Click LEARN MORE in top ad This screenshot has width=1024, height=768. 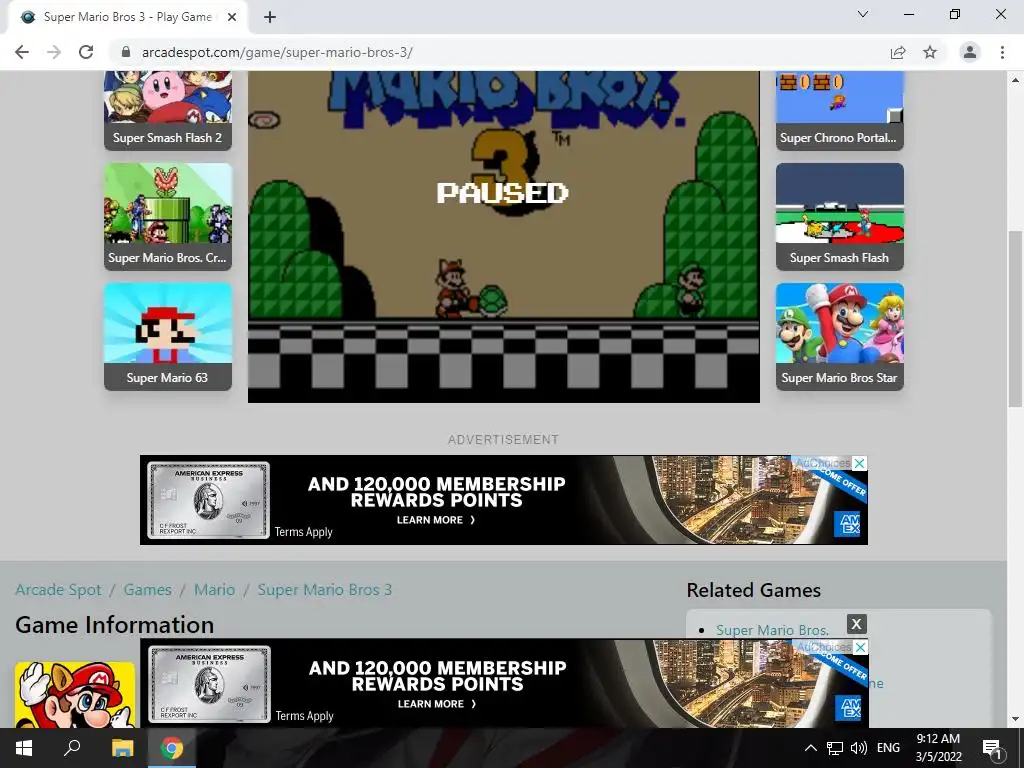coord(436,520)
